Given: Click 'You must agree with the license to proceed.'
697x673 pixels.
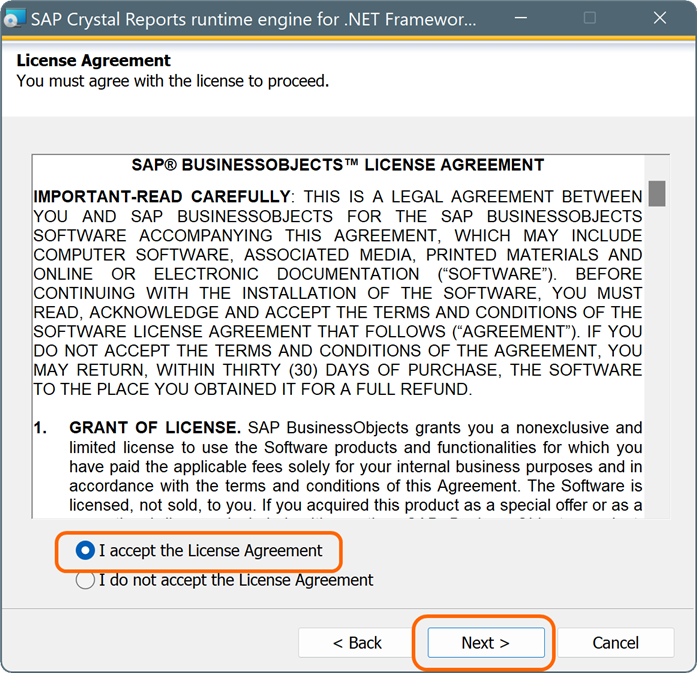Looking at the screenshot, I should [x=172, y=81].
